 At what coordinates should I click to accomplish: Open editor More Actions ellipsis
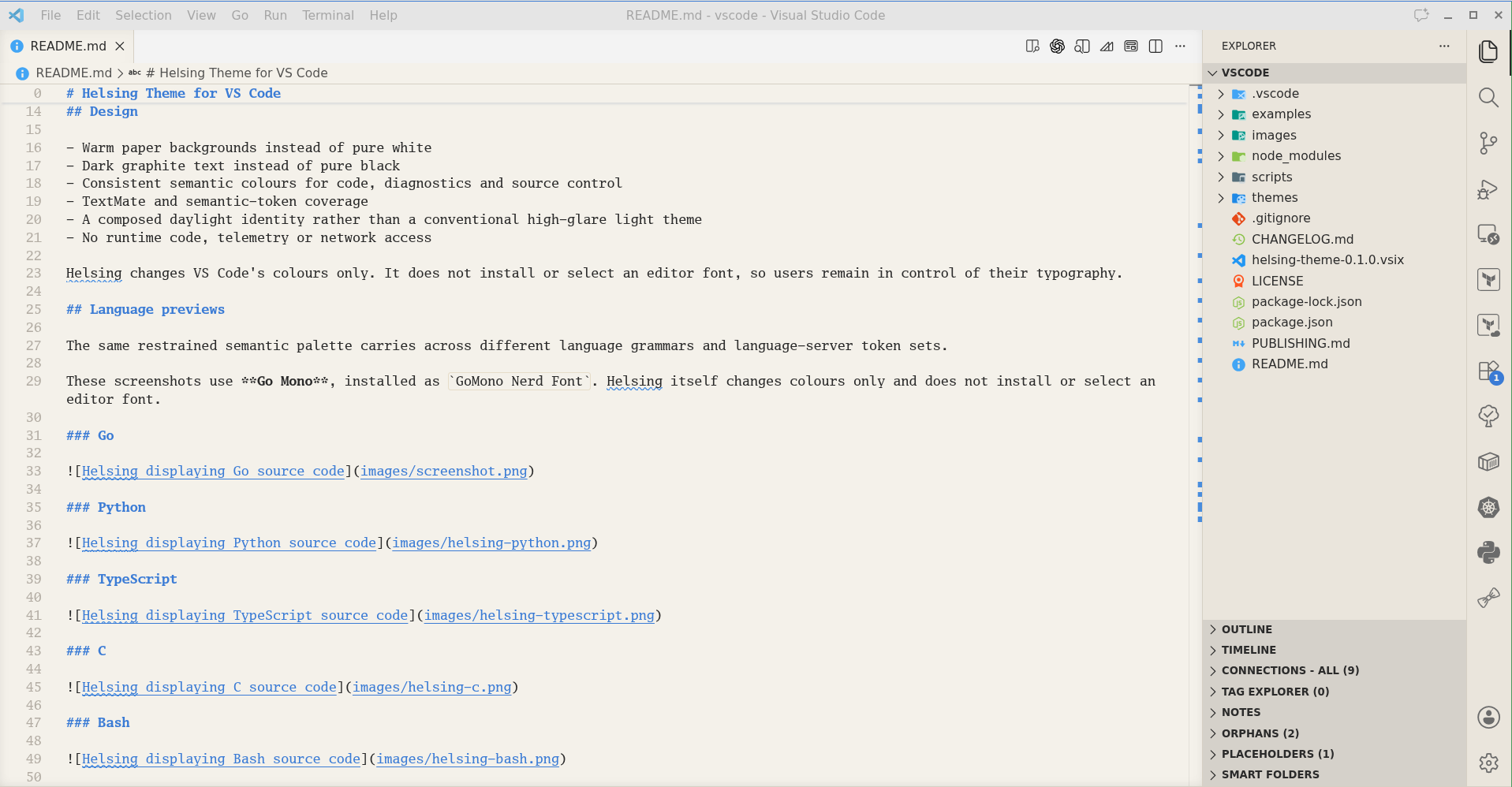pos(1180,47)
